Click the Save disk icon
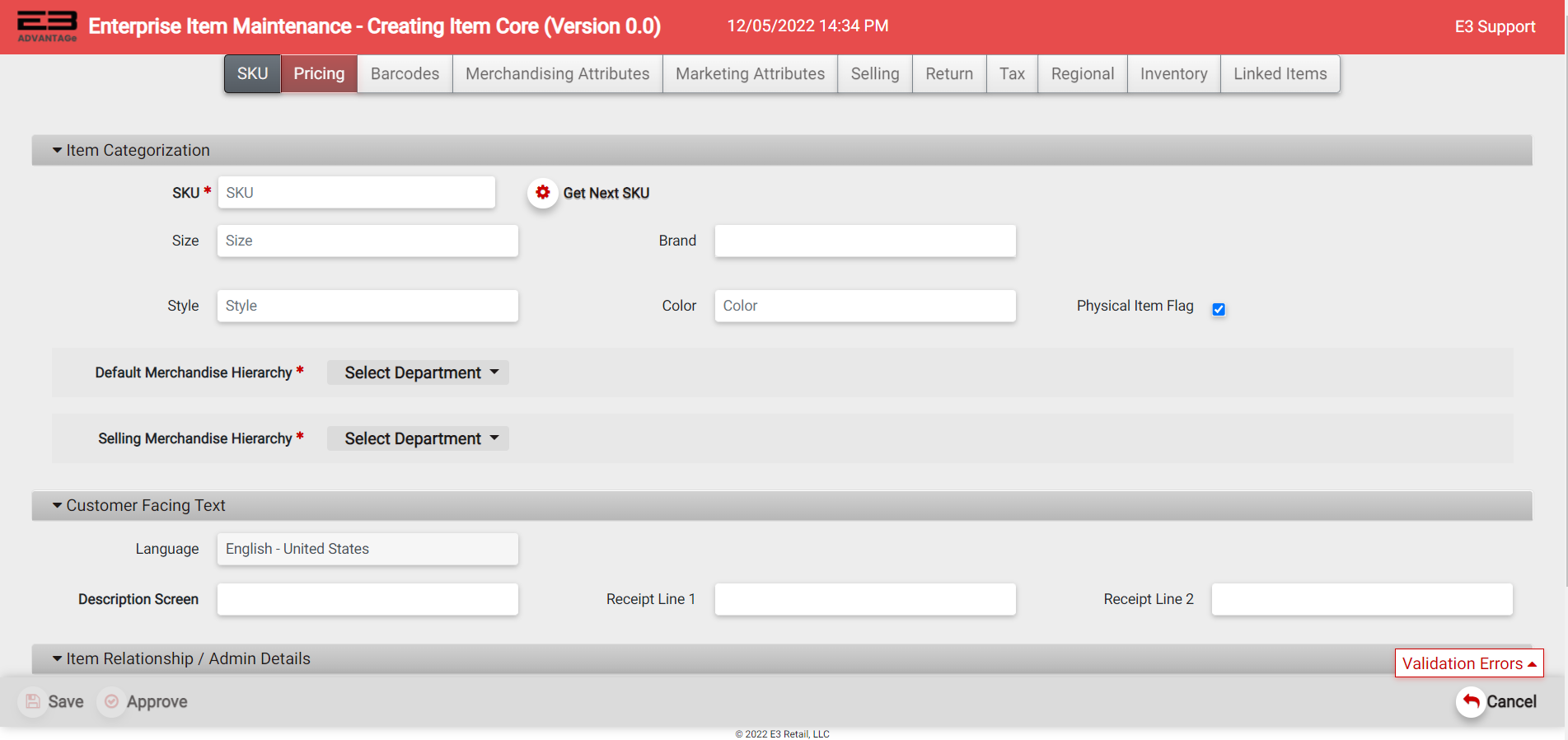Image resolution: width=1568 pixels, height=740 pixels. click(33, 701)
